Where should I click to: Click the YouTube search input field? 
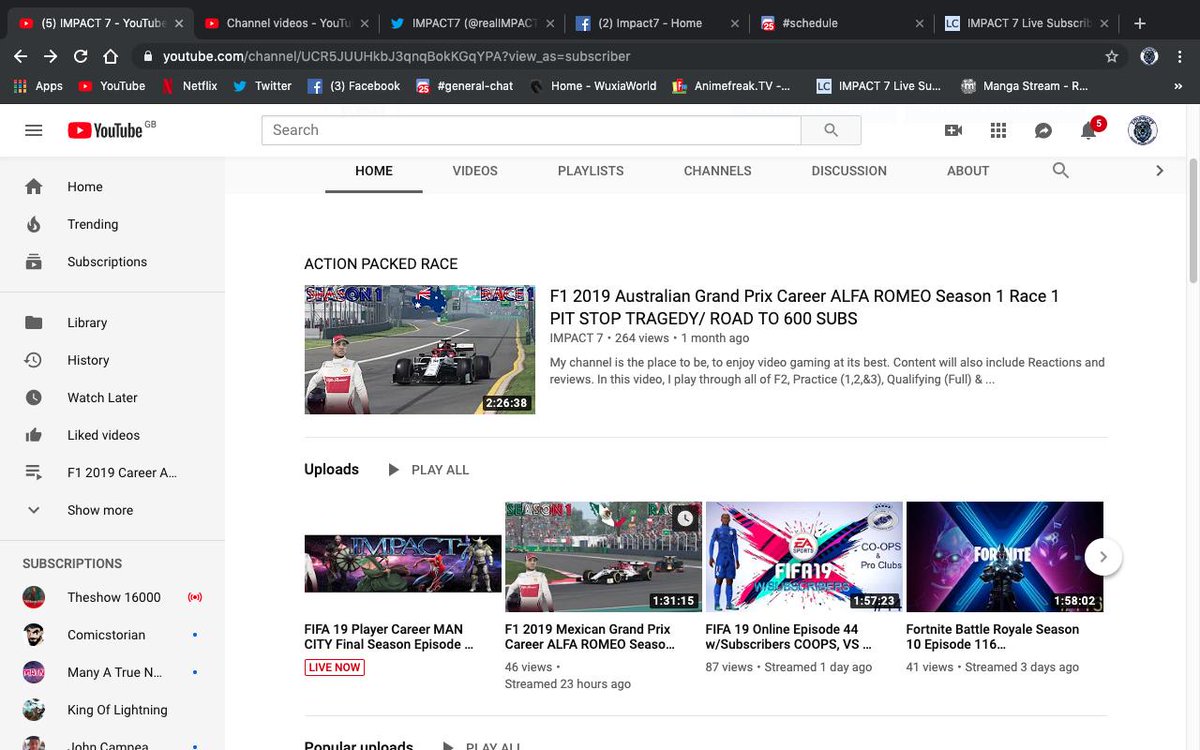pos(532,130)
